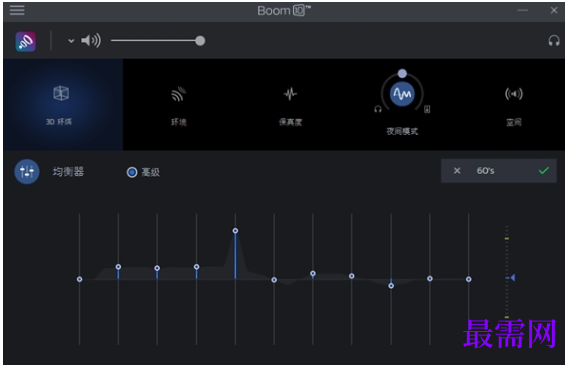
Task: Click the tallest equalizer band handle
Action: tap(235, 231)
